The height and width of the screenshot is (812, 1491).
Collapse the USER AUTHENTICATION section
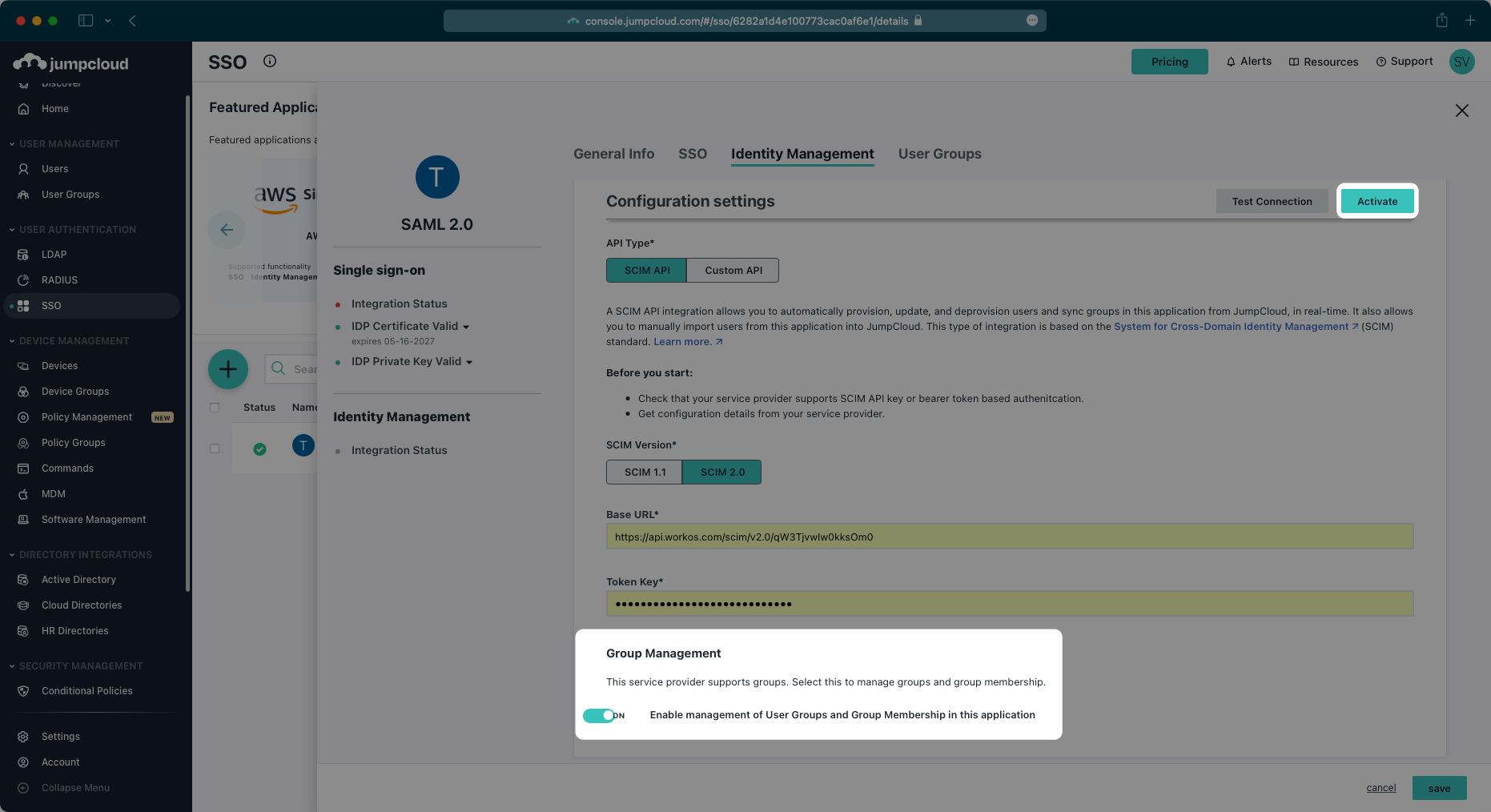point(11,229)
